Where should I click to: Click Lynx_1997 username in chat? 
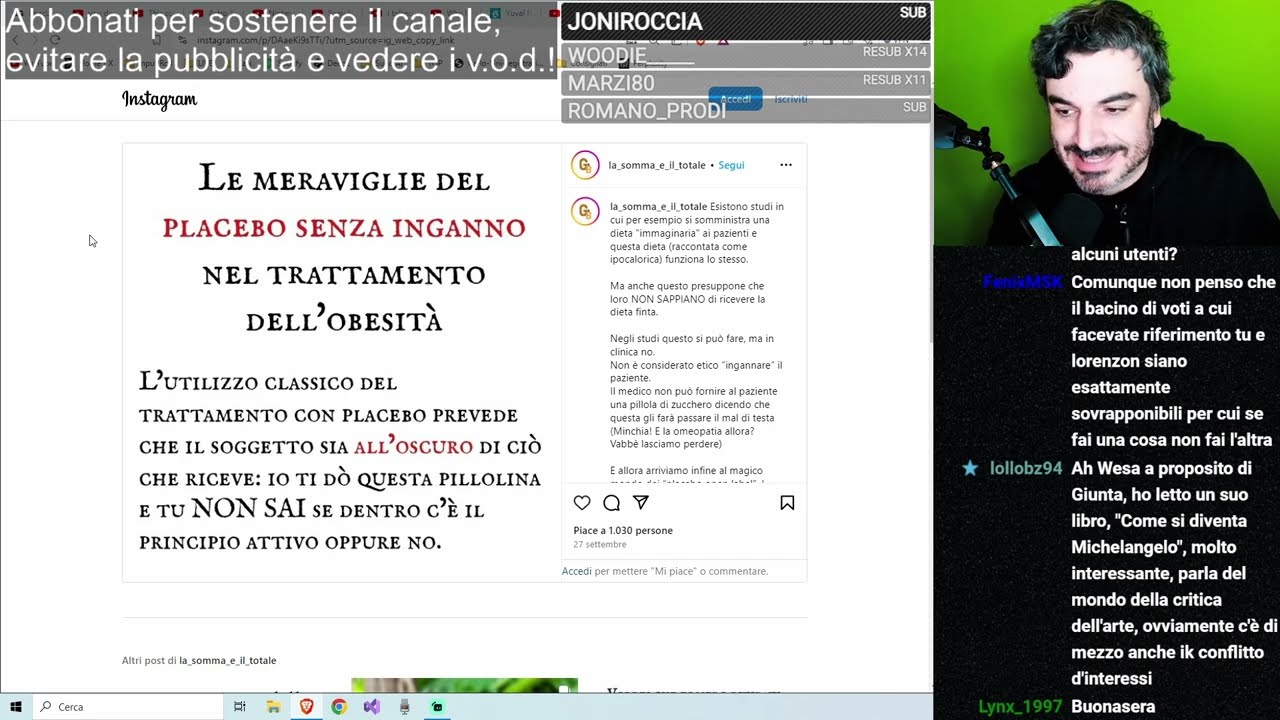pyautogui.click(x=1020, y=706)
